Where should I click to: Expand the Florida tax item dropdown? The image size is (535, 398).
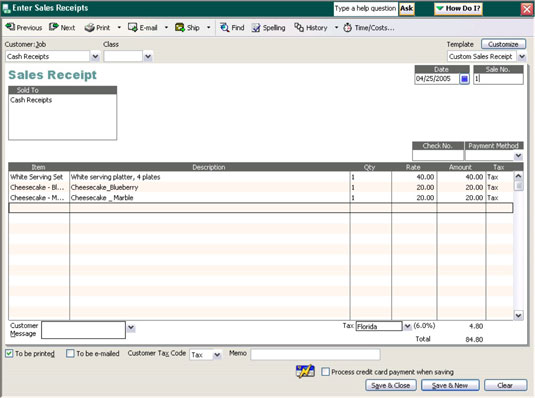click(407, 326)
